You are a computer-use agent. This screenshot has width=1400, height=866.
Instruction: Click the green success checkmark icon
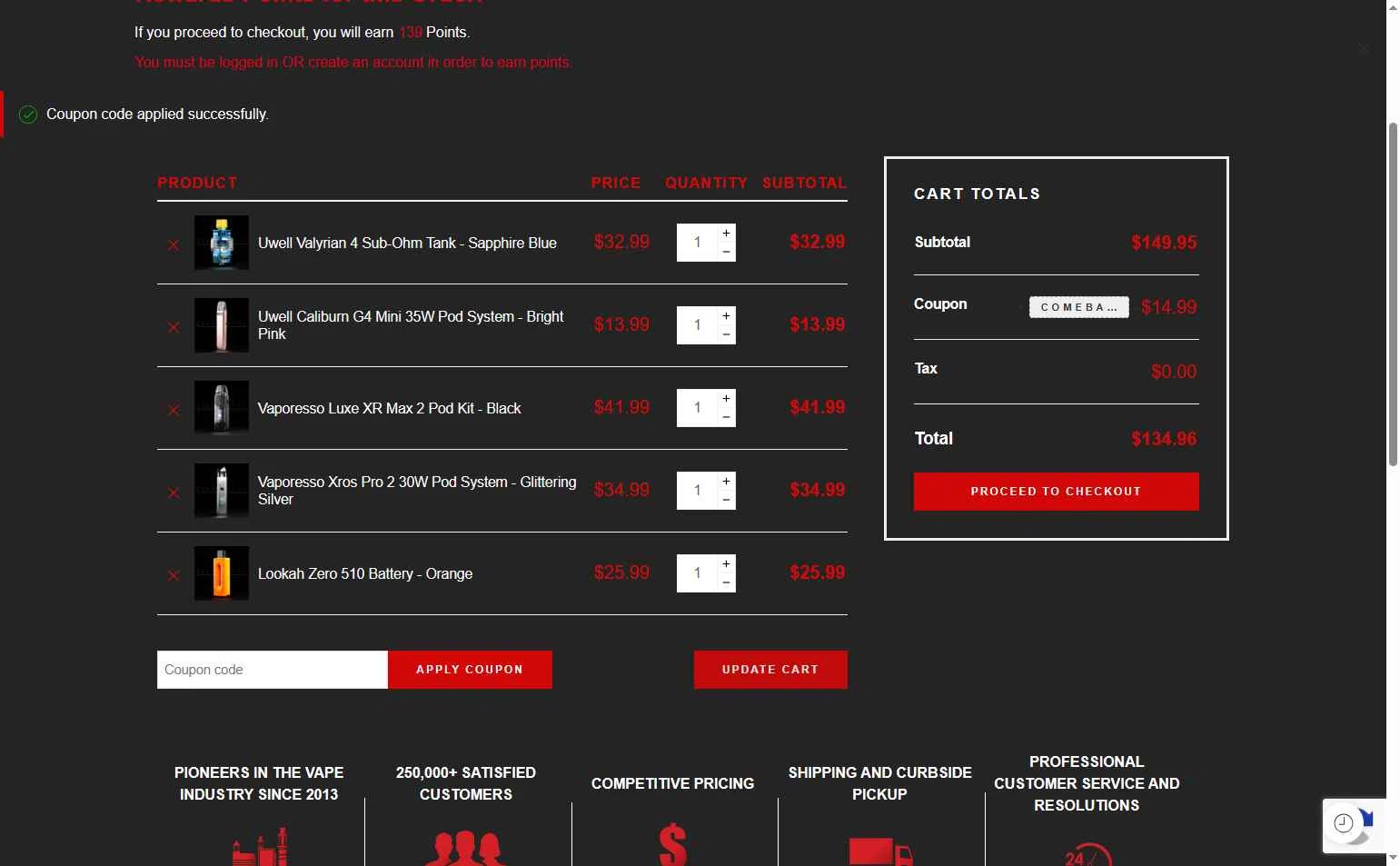point(28,114)
